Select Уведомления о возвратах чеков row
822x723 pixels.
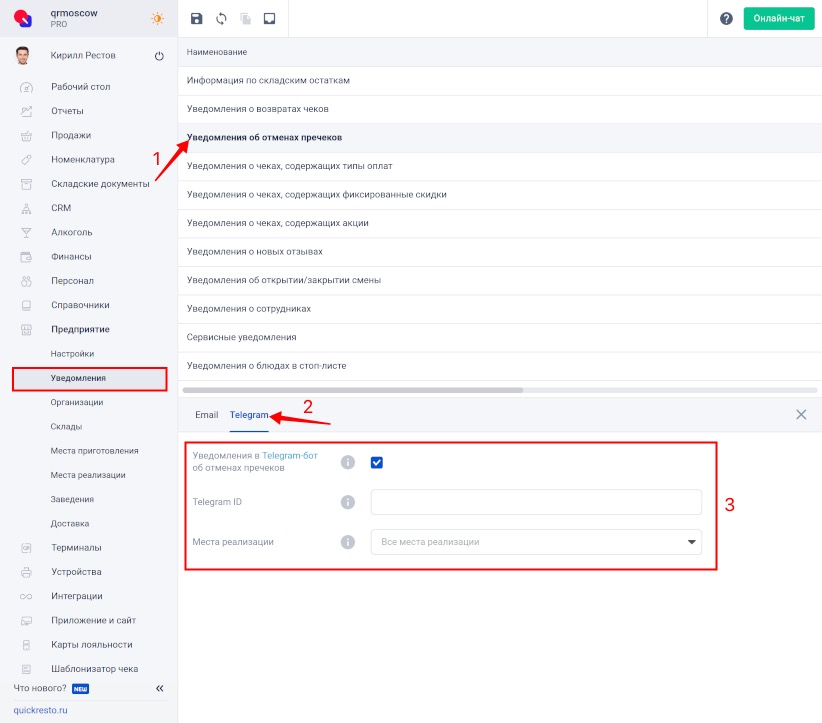point(500,109)
